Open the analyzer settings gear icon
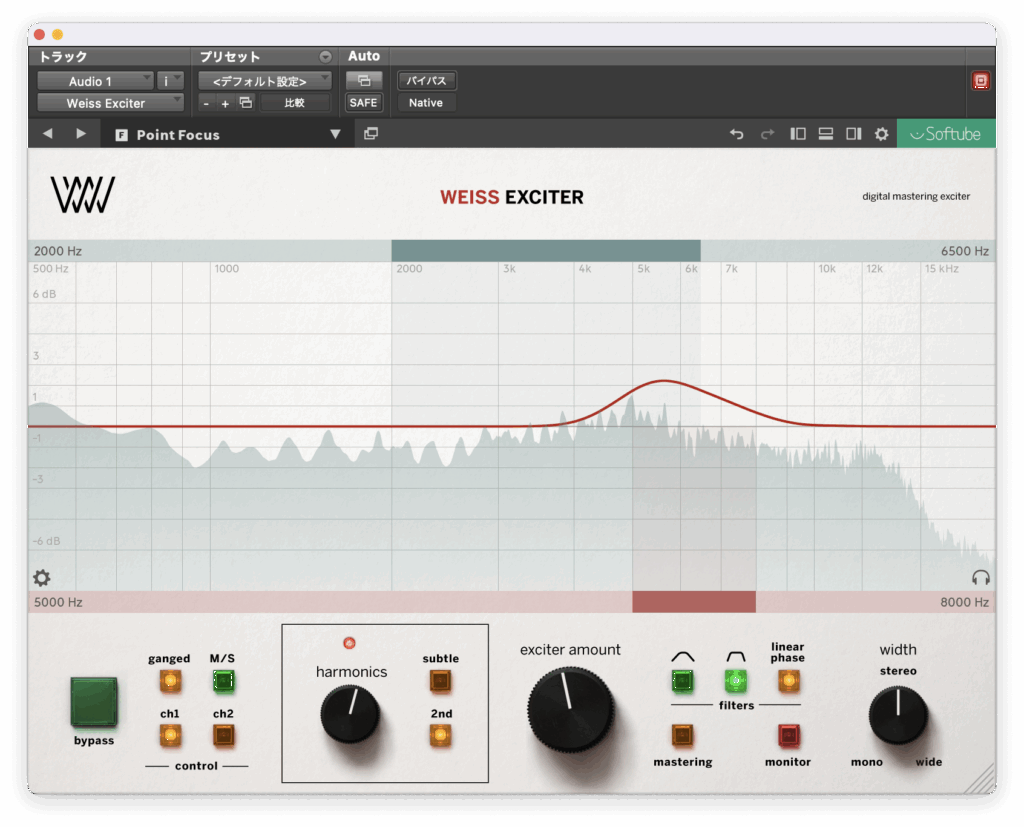The height and width of the screenshot is (827, 1024). (x=42, y=577)
